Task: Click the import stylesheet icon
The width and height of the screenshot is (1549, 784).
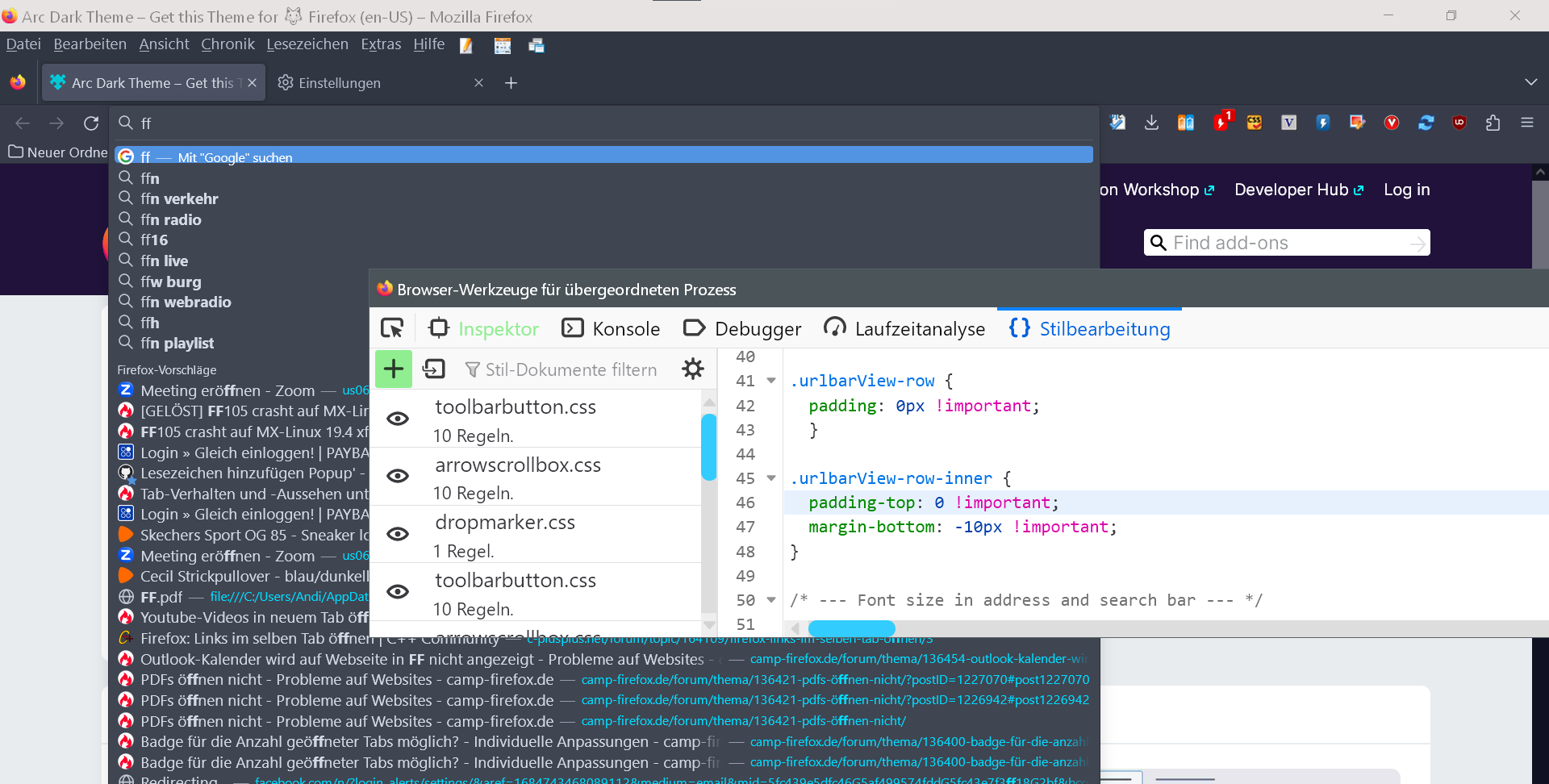Action: click(x=434, y=369)
